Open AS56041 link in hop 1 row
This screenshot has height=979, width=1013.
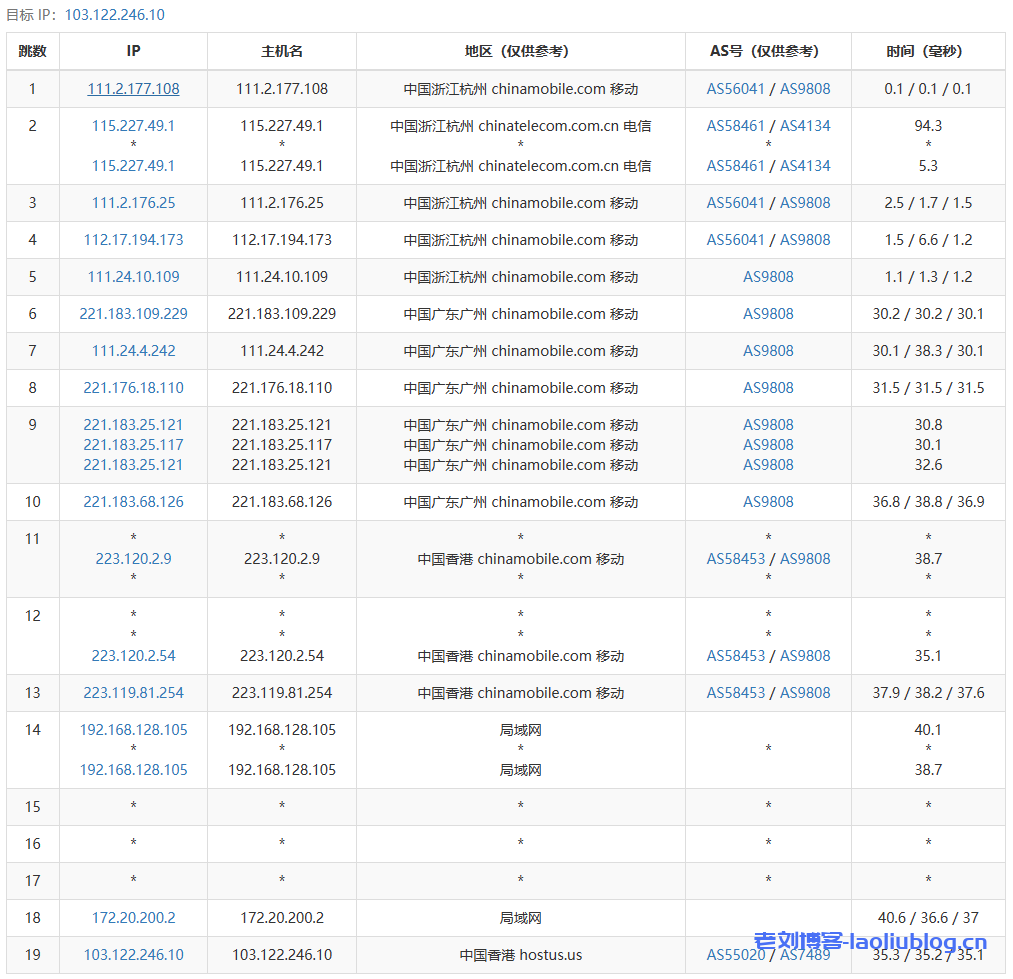735,89
